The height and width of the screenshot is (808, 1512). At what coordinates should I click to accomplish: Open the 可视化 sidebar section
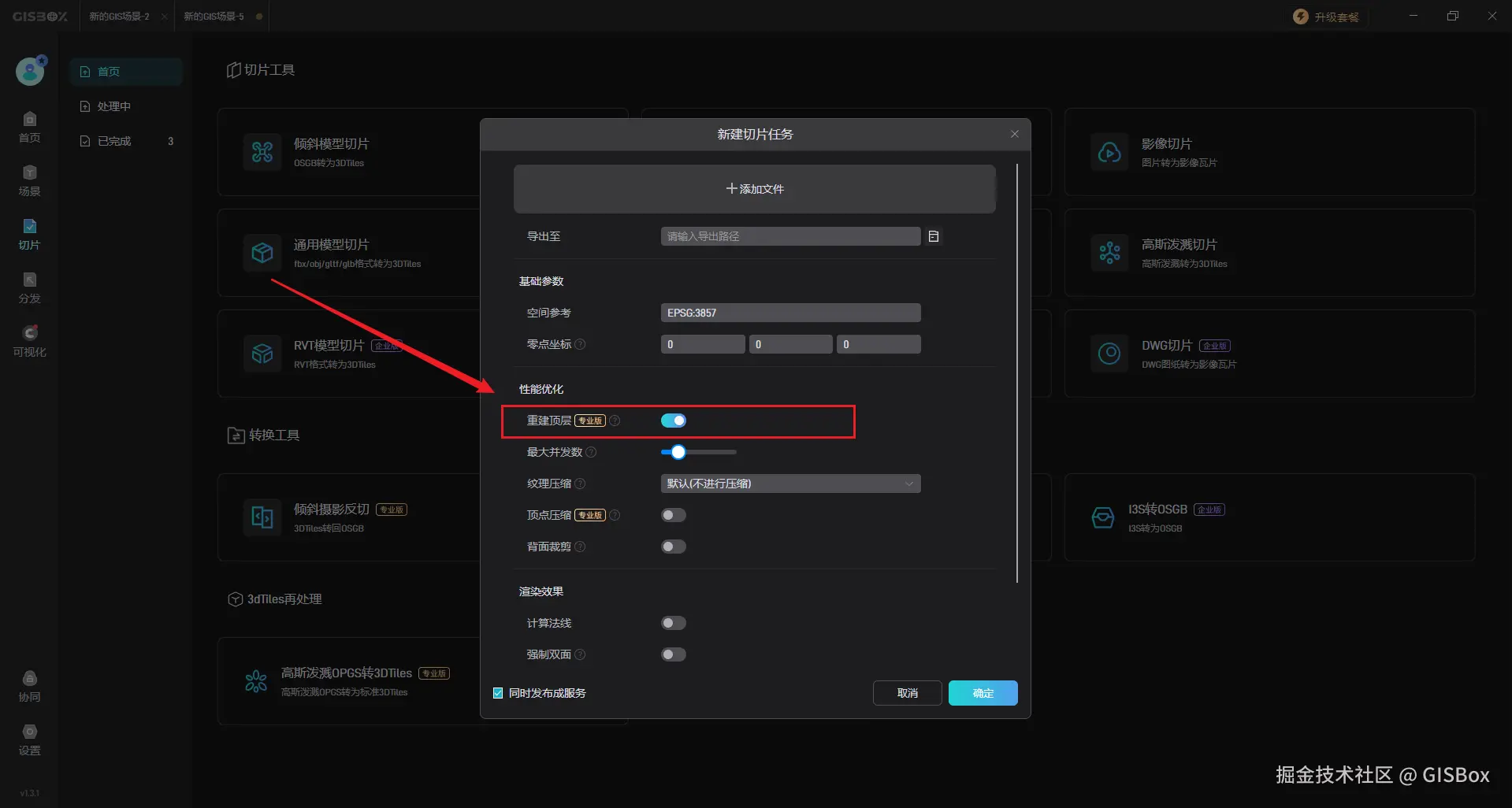30,341
